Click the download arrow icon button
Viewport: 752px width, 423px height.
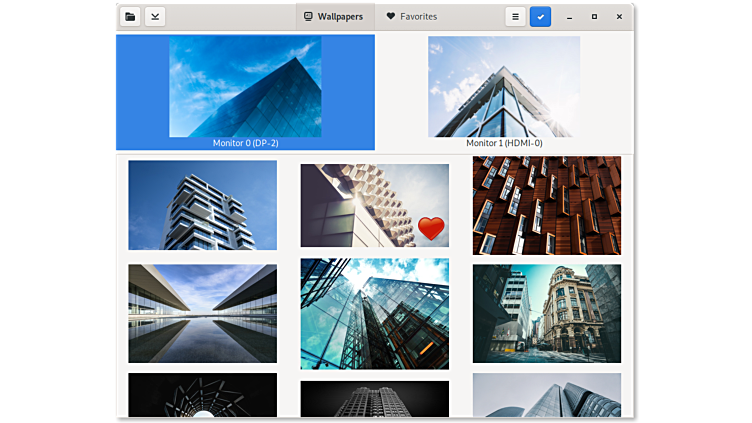point(155,17)
